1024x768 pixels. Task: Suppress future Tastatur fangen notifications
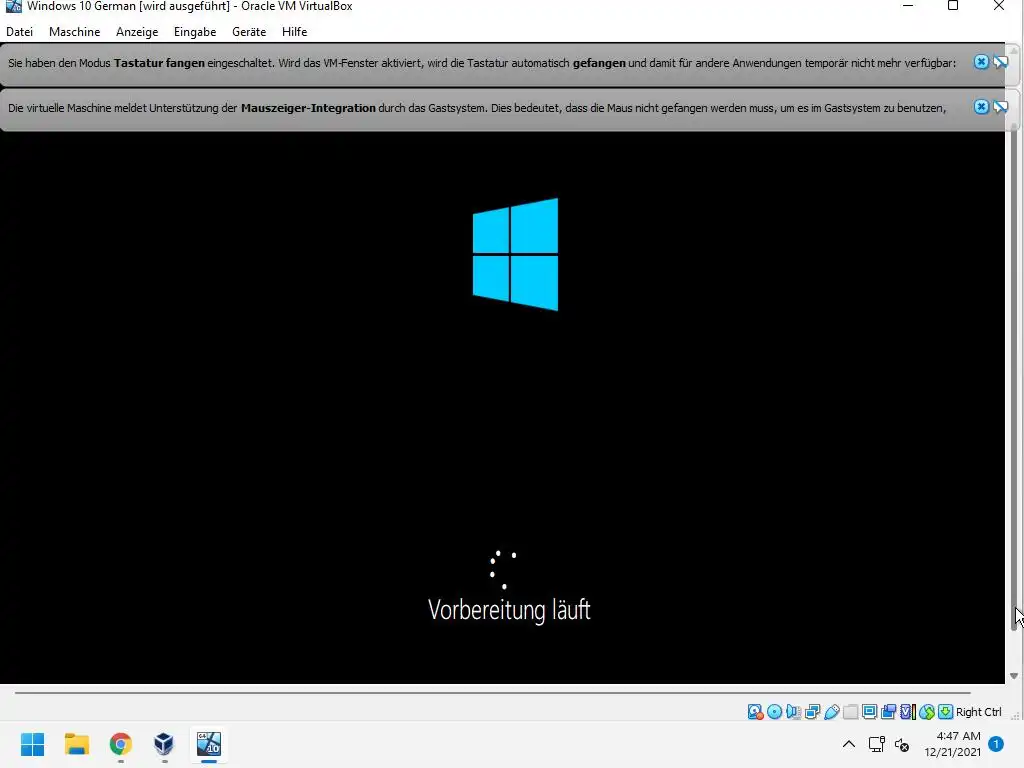point(1000,62)
